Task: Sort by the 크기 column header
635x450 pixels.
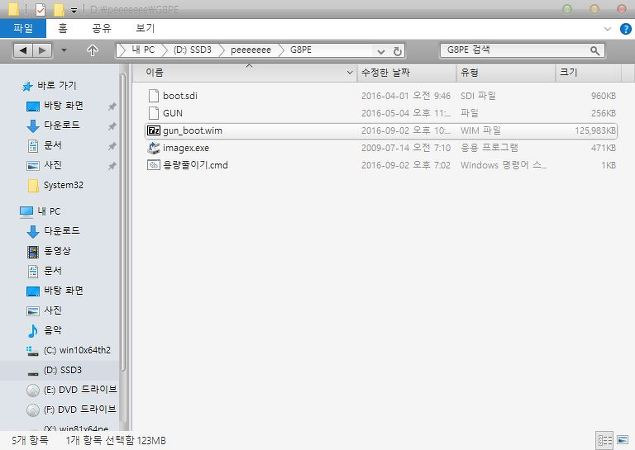Action: (x=588, y=73)
